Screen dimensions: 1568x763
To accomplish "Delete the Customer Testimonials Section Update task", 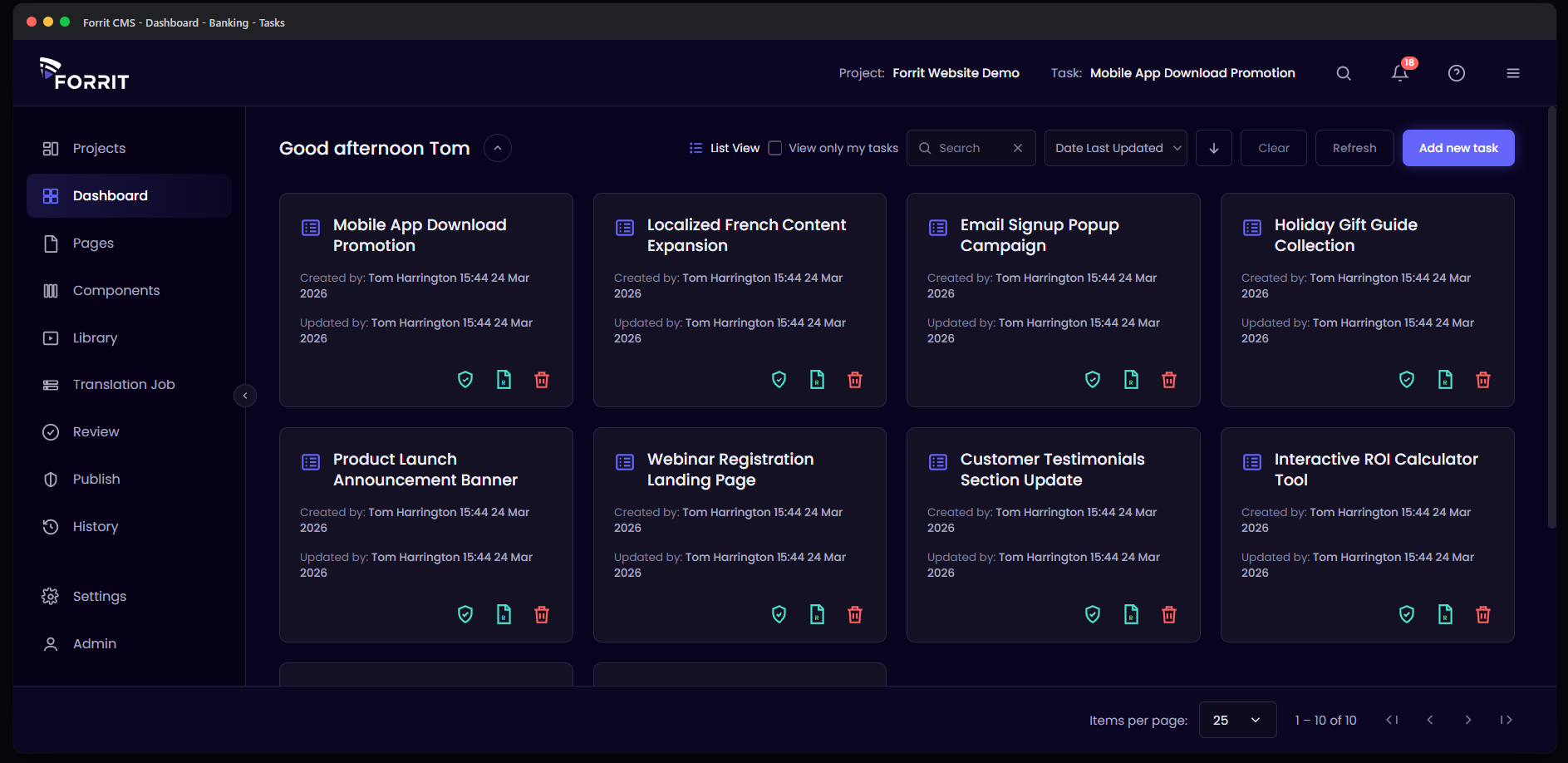I will pos(1169,614).
